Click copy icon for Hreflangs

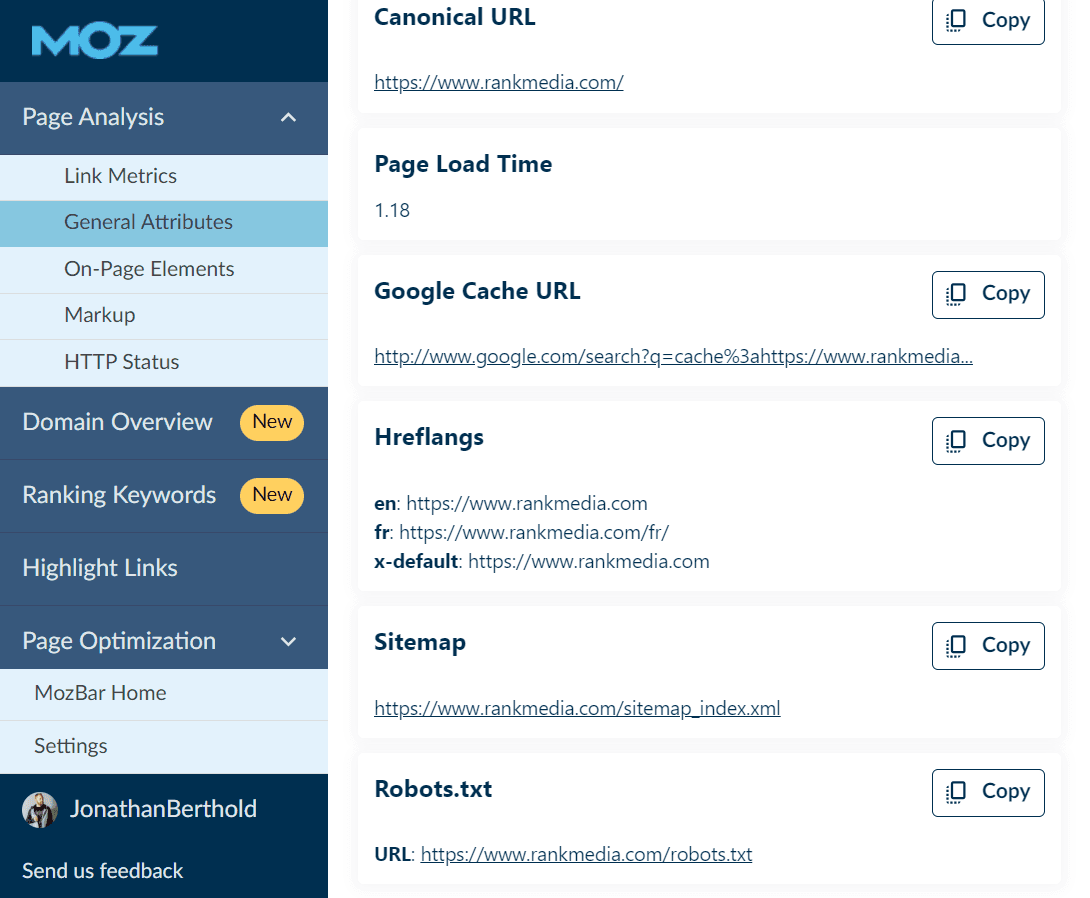tap(957, 441)
